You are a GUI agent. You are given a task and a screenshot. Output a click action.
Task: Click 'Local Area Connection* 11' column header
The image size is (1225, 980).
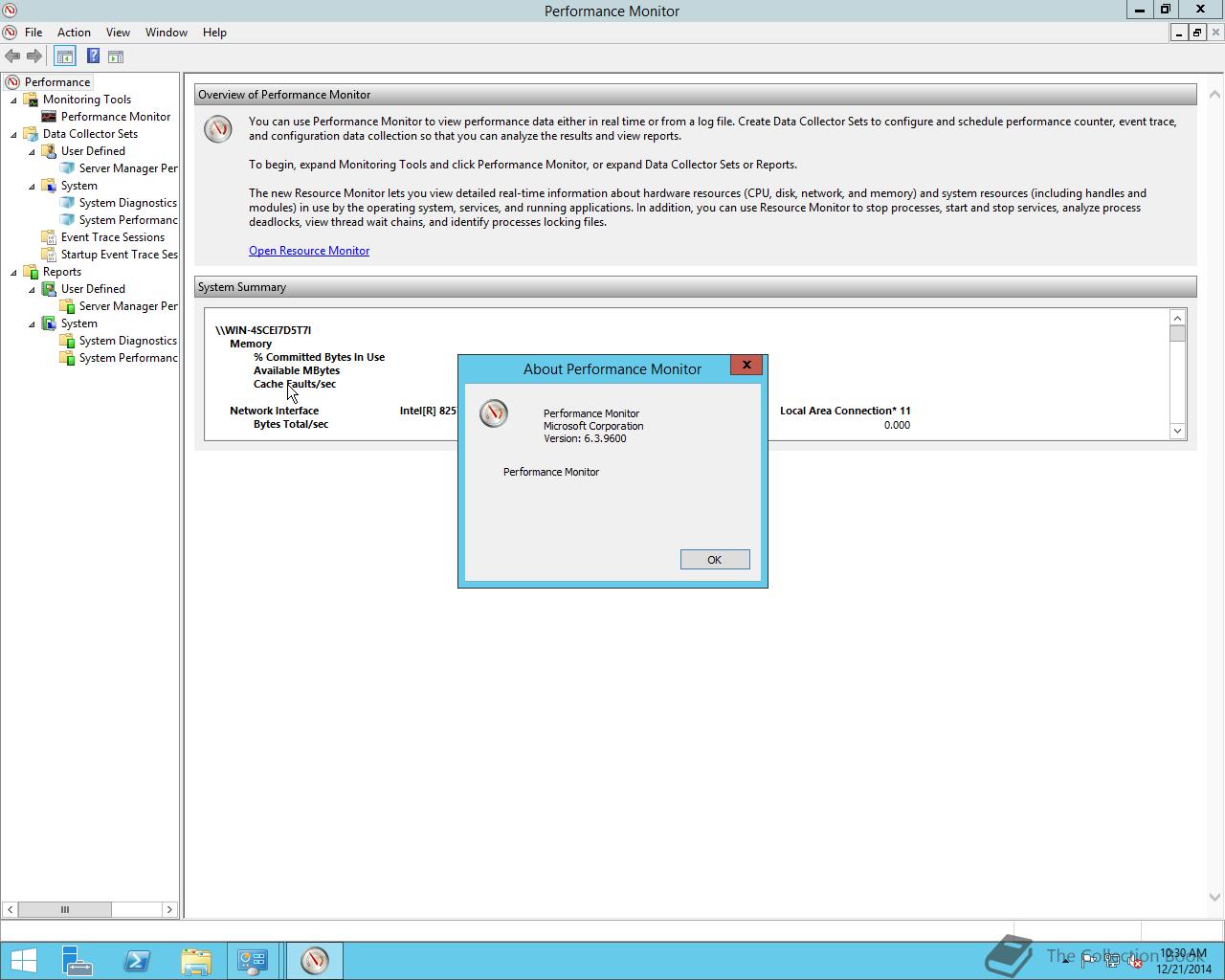point(845,411)
